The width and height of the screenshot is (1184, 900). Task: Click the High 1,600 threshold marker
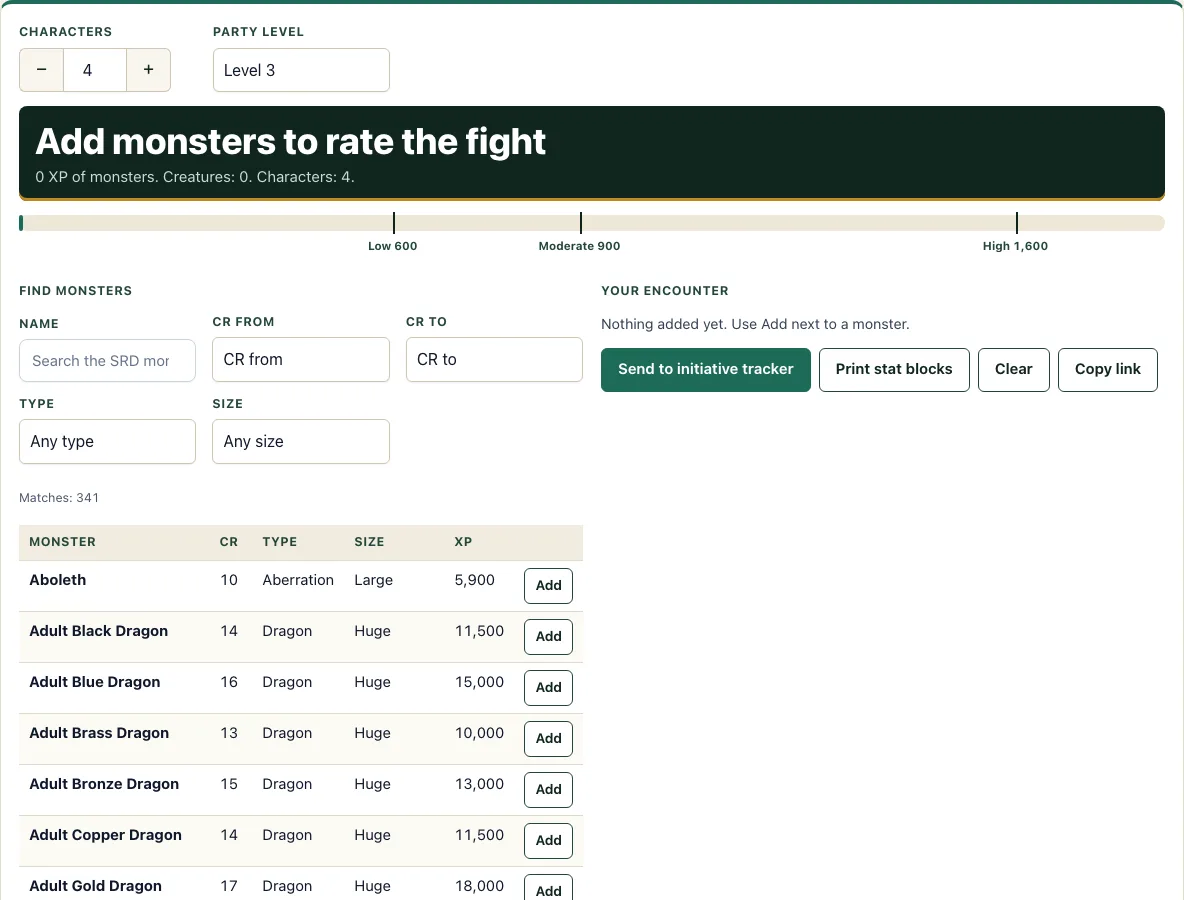coord(1016,246)
